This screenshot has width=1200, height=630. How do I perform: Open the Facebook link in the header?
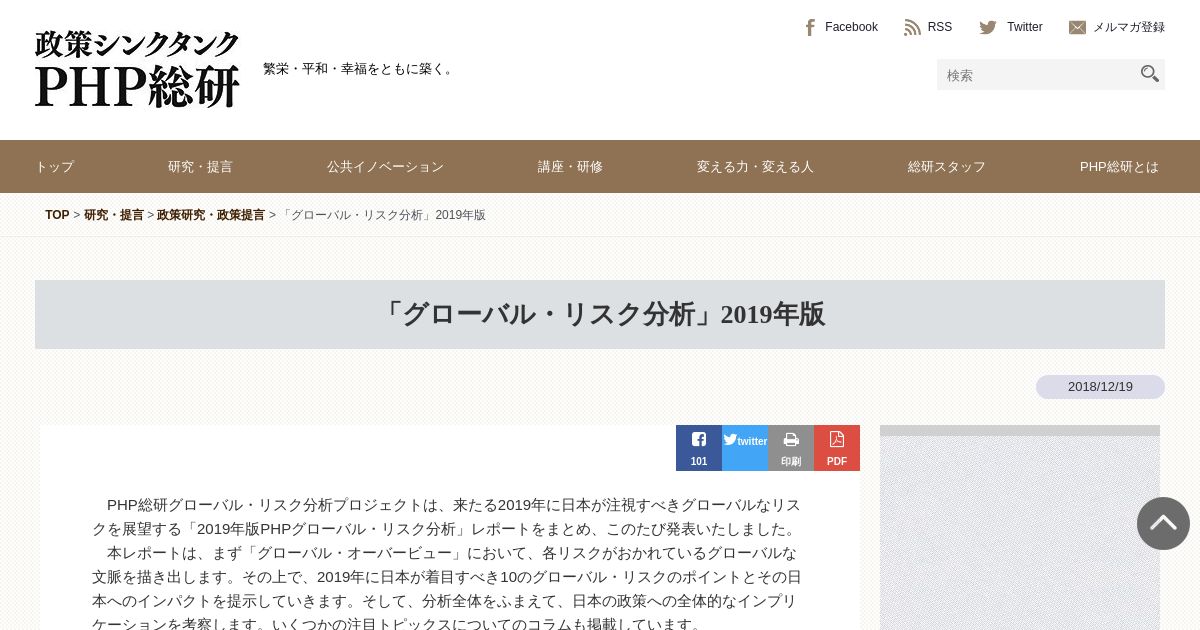point(842,27)
